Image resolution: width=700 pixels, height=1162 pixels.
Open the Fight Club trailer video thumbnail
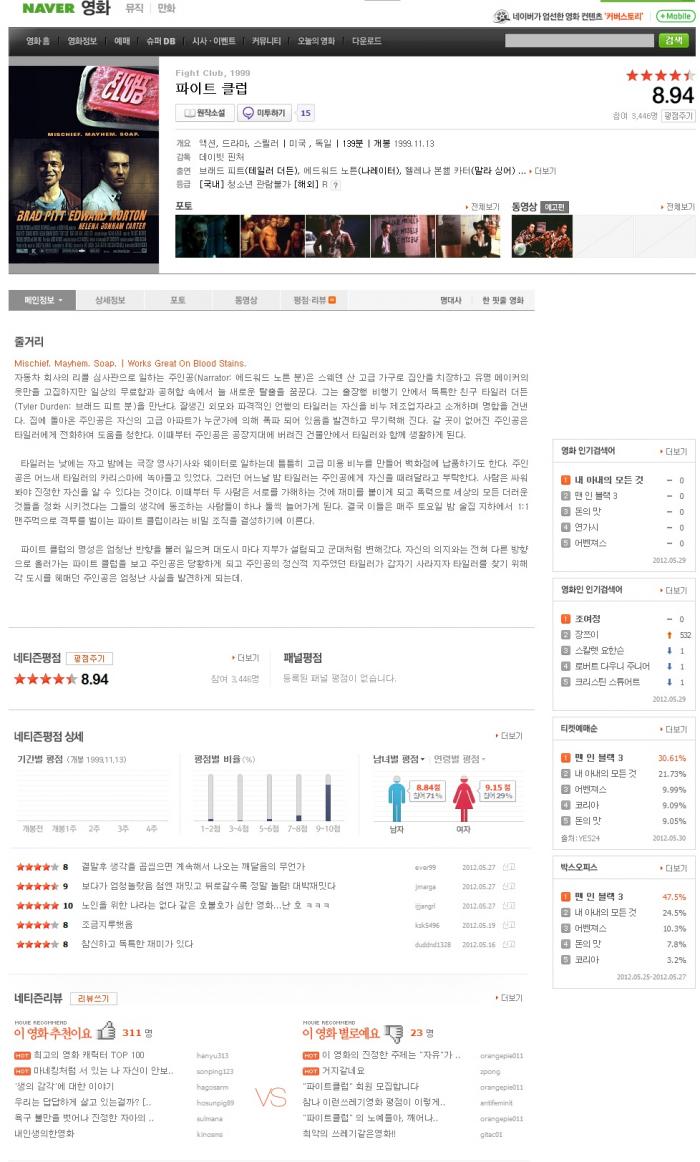coord(541,236)
